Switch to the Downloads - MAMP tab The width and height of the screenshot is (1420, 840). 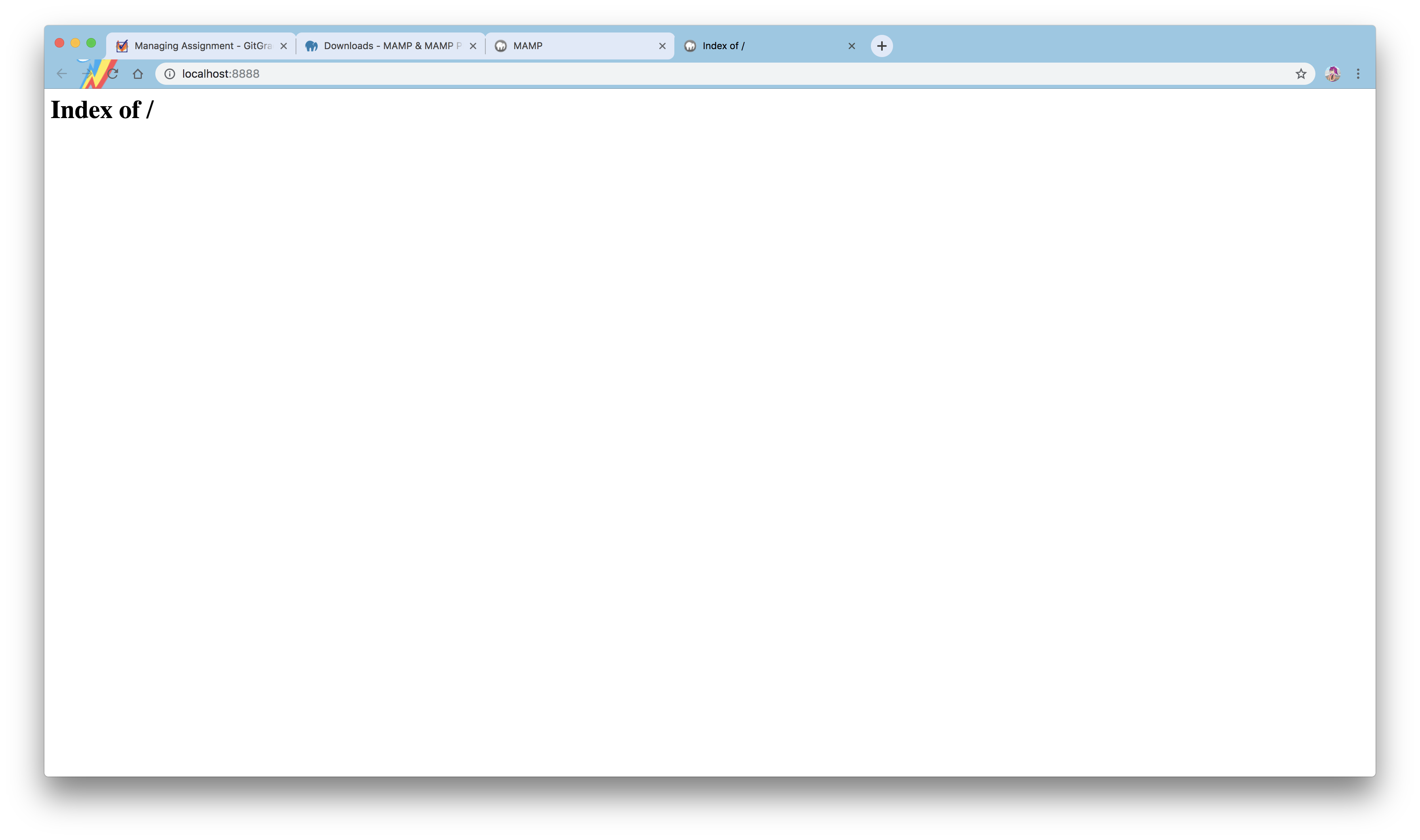tap(391, 46)
